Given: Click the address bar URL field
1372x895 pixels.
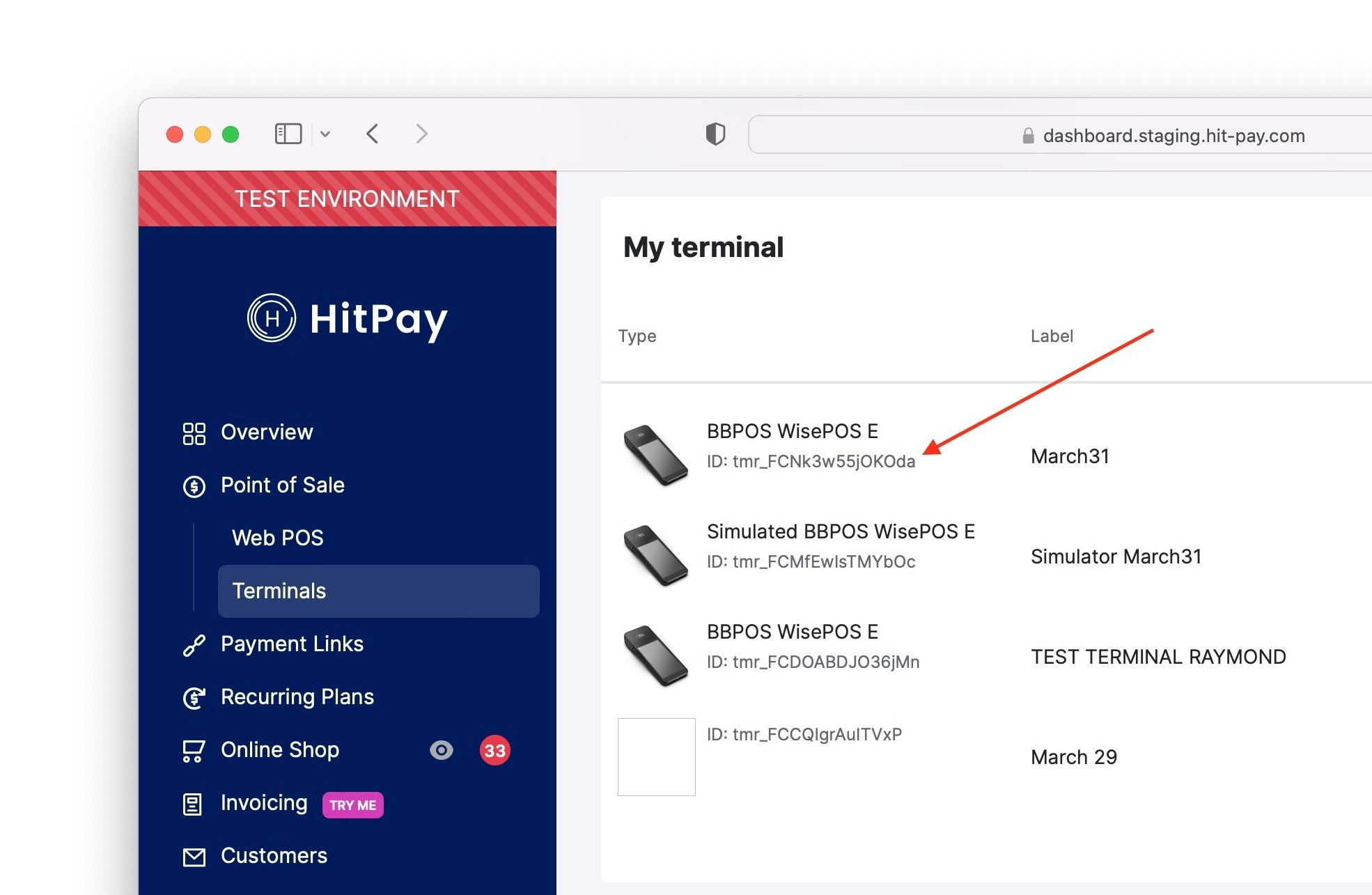Looking at the screenshot, I should [x=1060, y=135].
